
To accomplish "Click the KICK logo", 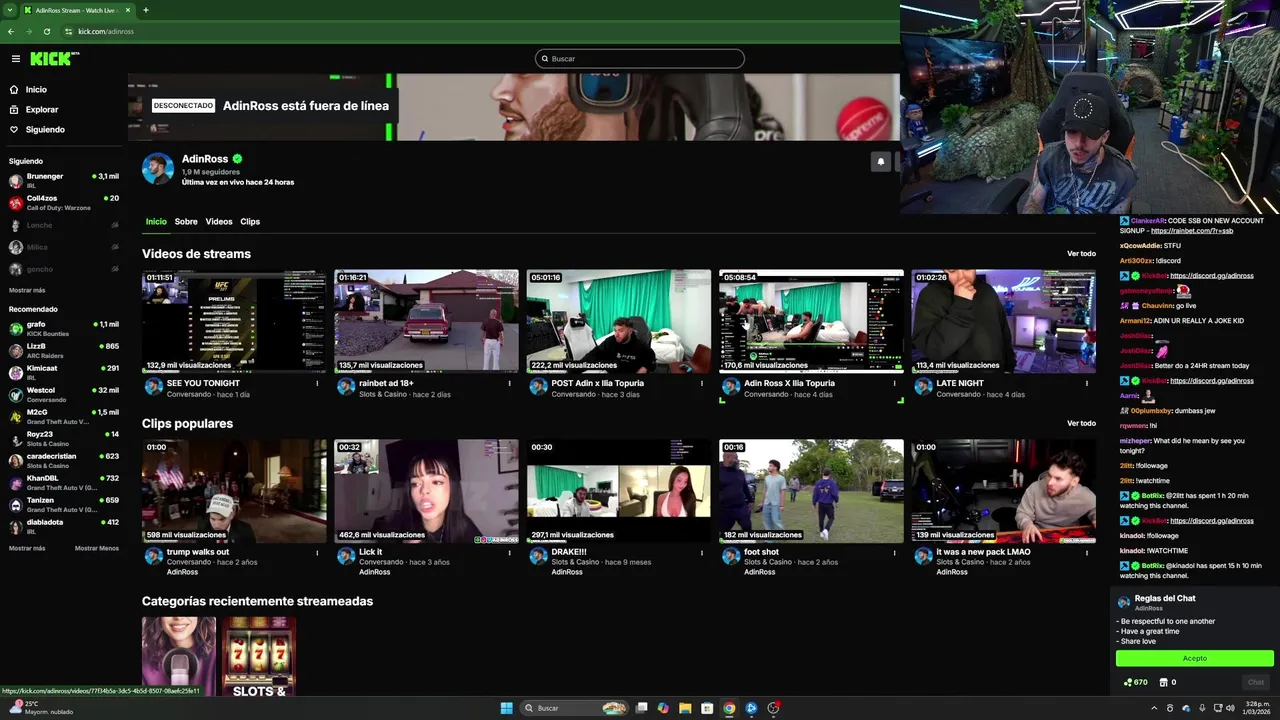I will coord(53,59).
